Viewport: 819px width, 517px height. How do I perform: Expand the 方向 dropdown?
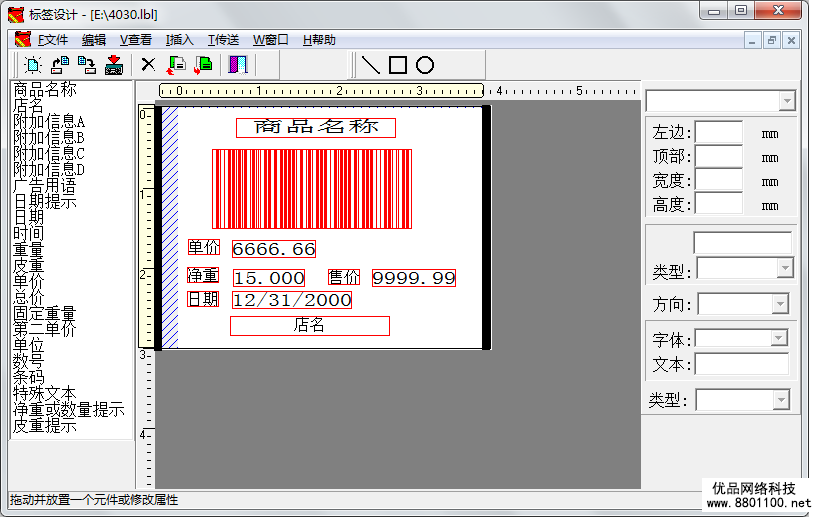pos(780,303)
